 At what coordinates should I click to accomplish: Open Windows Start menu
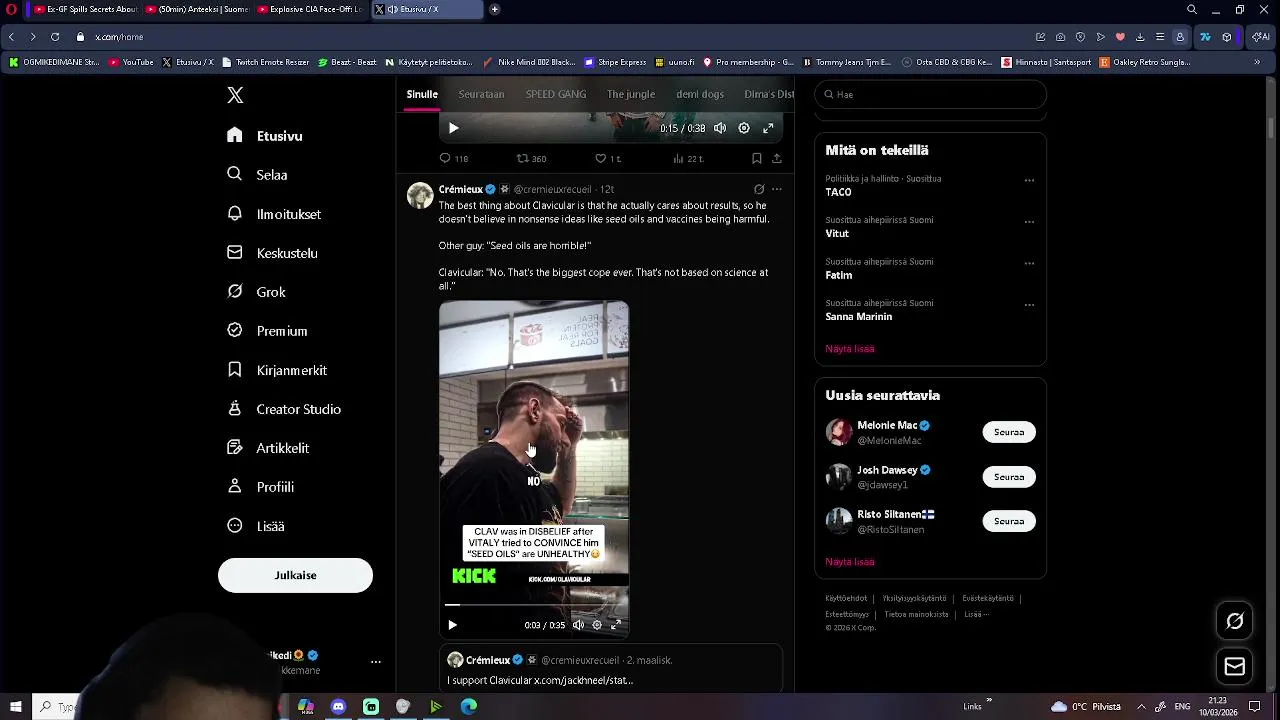pos(15,707)
